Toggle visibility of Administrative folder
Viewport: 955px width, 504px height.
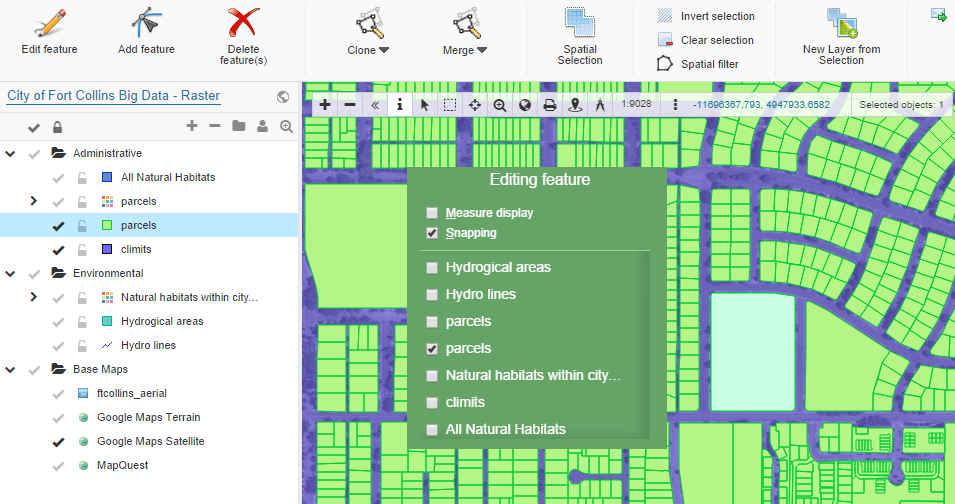34,154
